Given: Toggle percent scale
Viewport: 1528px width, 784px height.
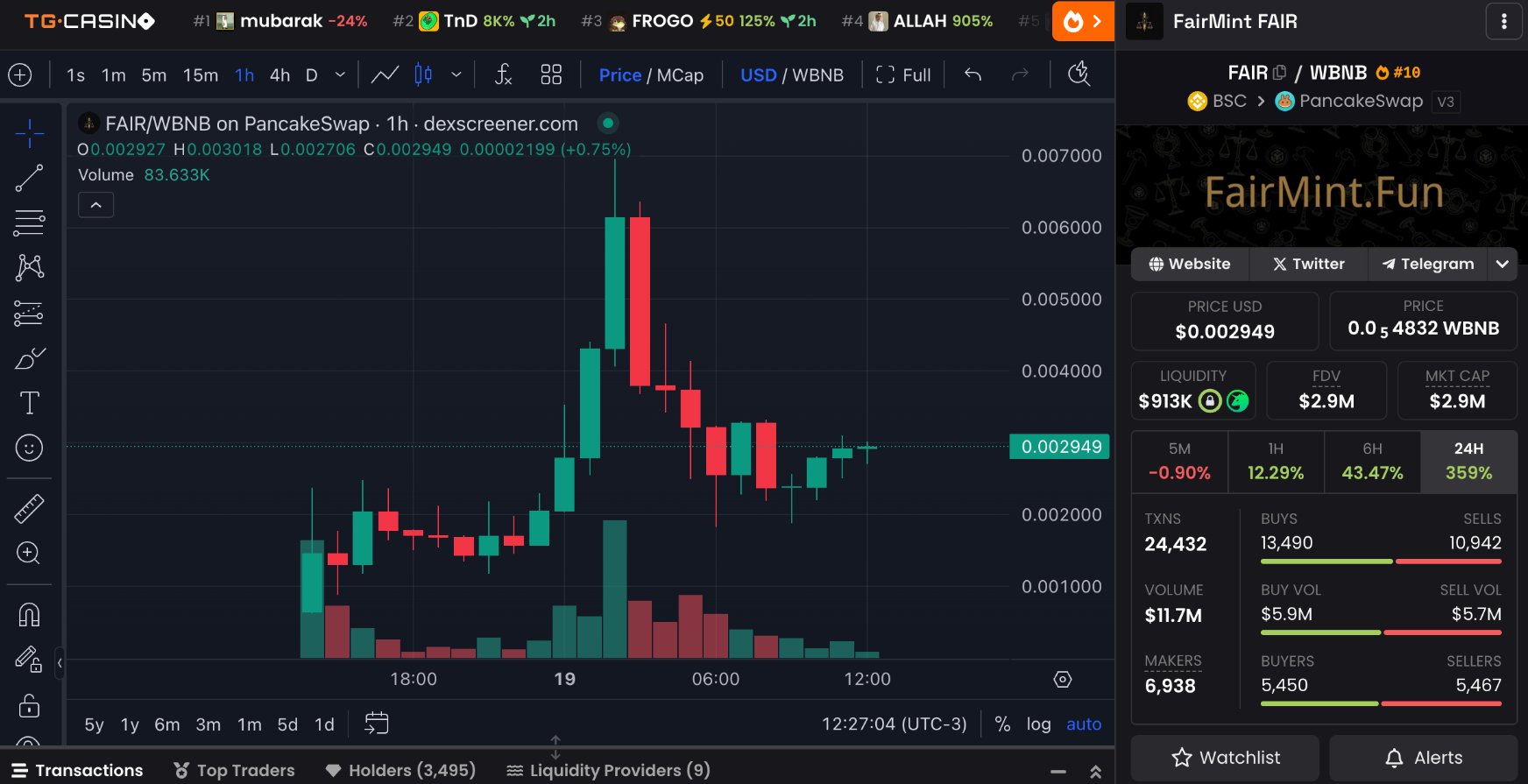Looking at the screenshot, I should click(1002, 724).
